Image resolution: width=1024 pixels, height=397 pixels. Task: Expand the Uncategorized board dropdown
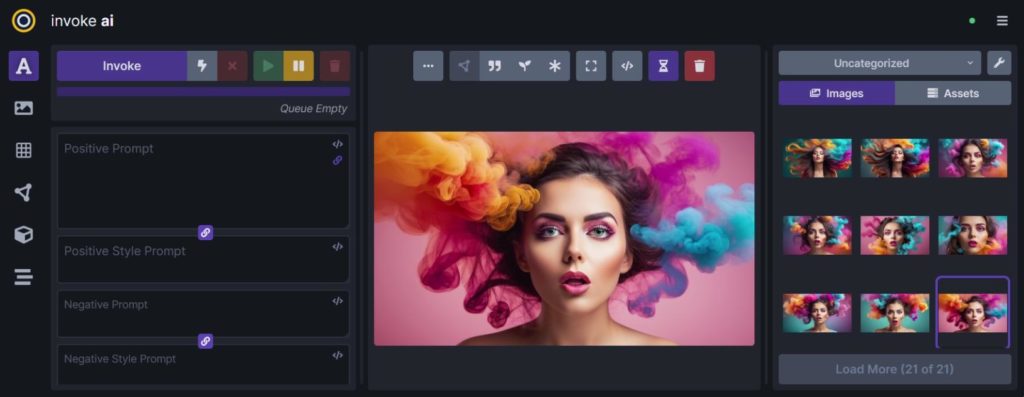click(880, 63)
